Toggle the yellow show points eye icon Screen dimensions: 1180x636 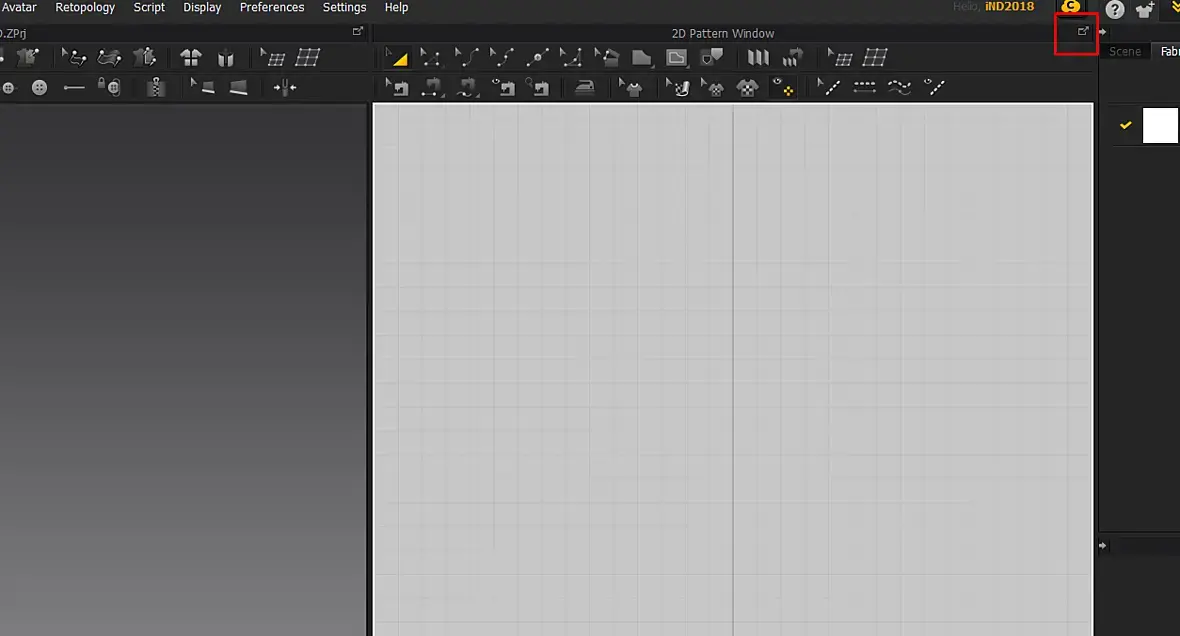coord(783,87)
